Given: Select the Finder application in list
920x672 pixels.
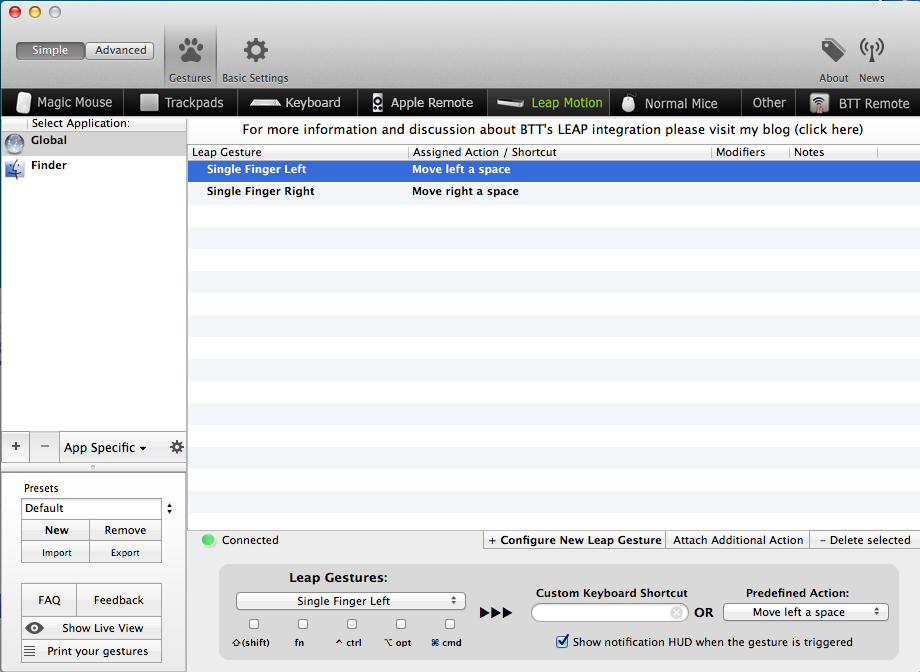Looking at the screenshot, I should point(49,166).
